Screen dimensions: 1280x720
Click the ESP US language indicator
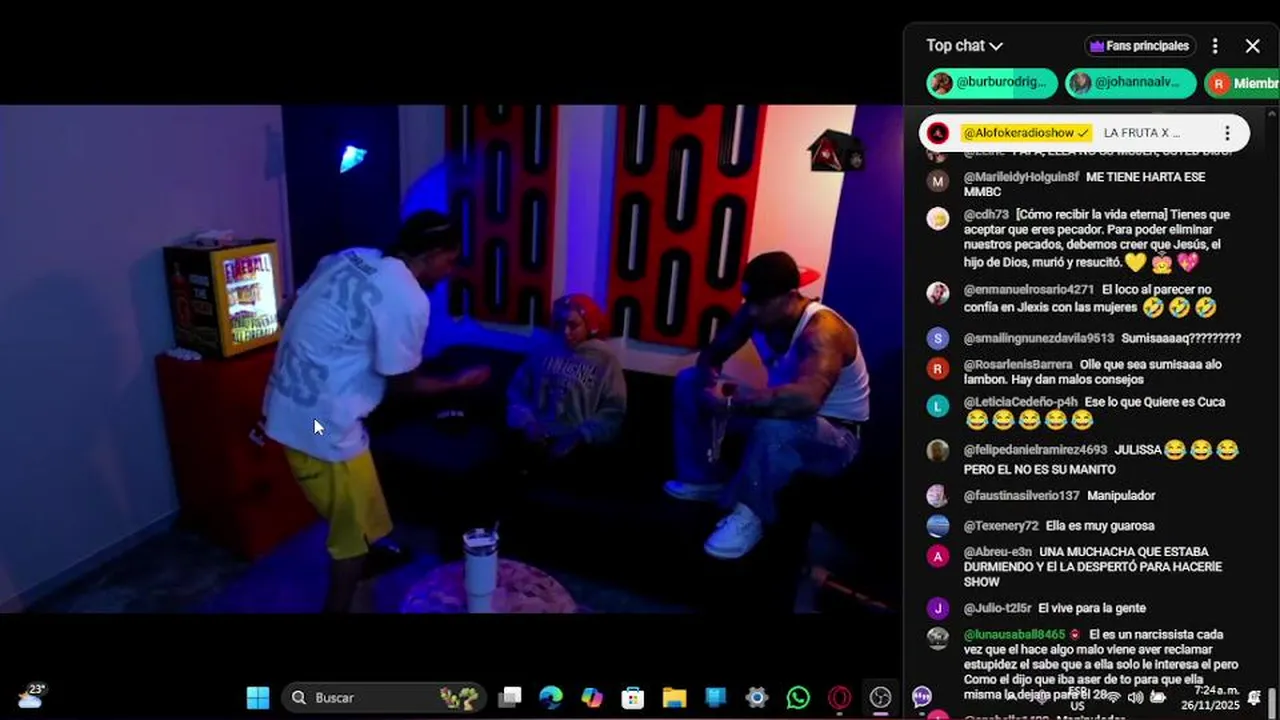tap(1077, 699)
